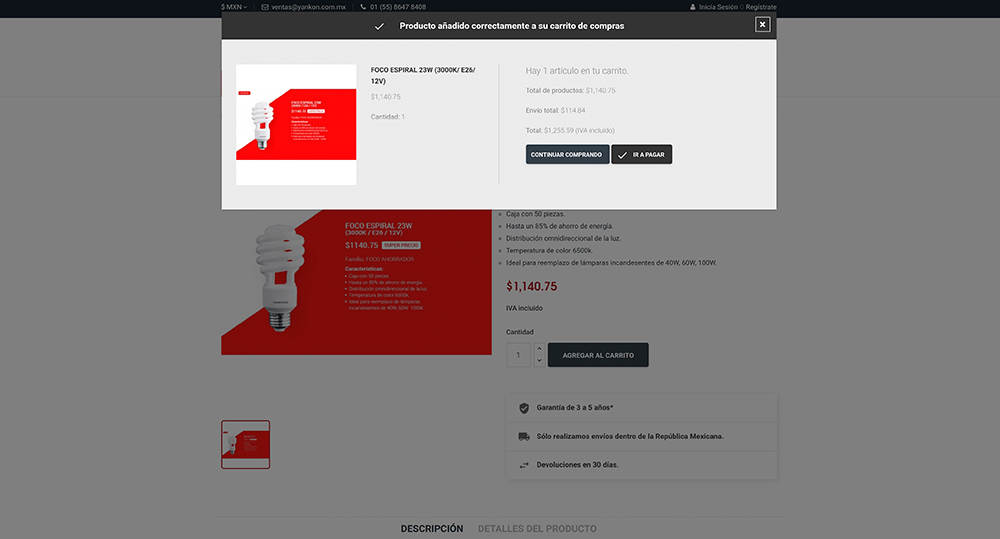
Task: Click the checkmark icon in the popup header
Action: click(x=379, y=26)
